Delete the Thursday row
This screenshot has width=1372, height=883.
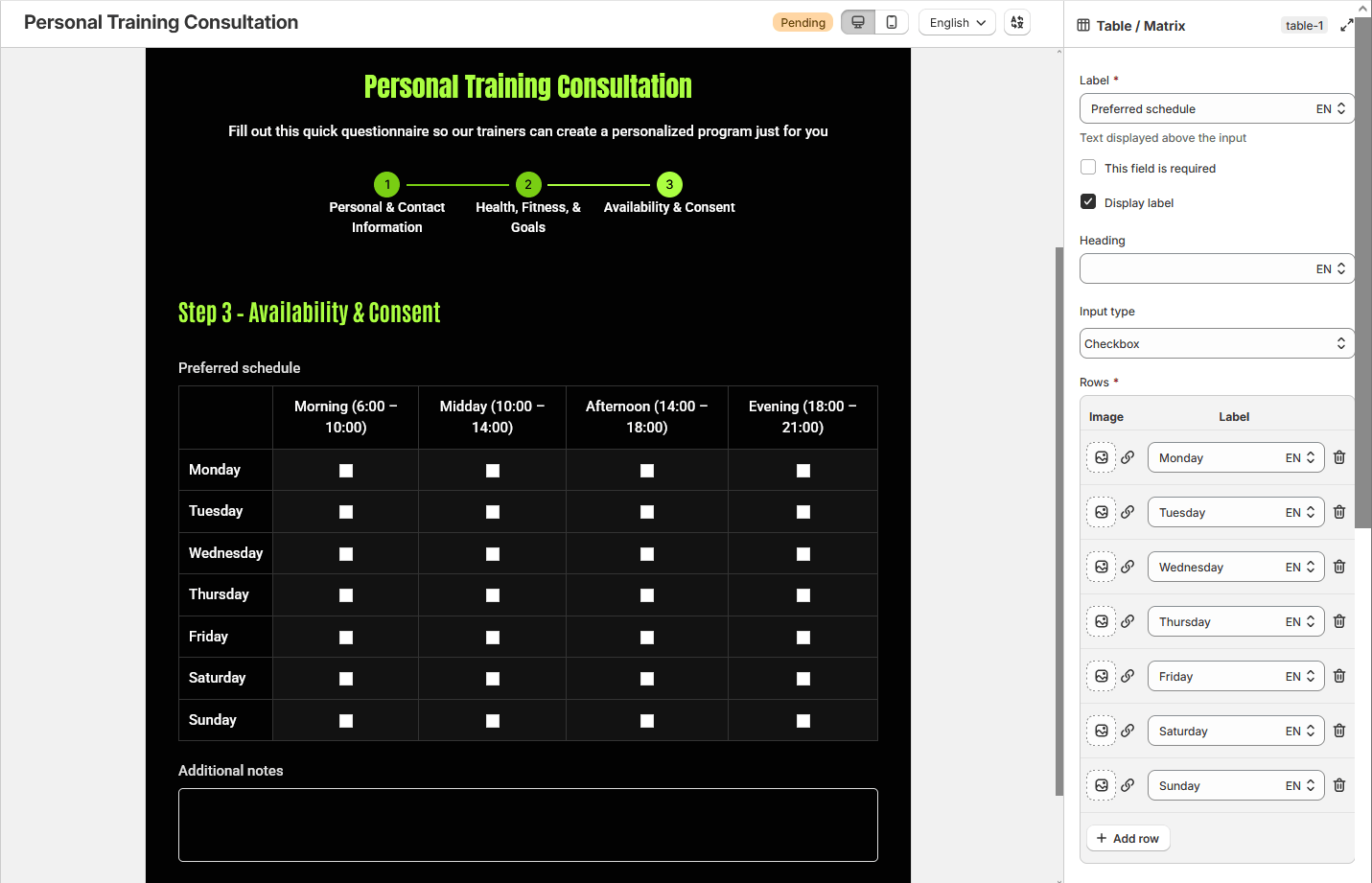click(x=1339, y=621)
